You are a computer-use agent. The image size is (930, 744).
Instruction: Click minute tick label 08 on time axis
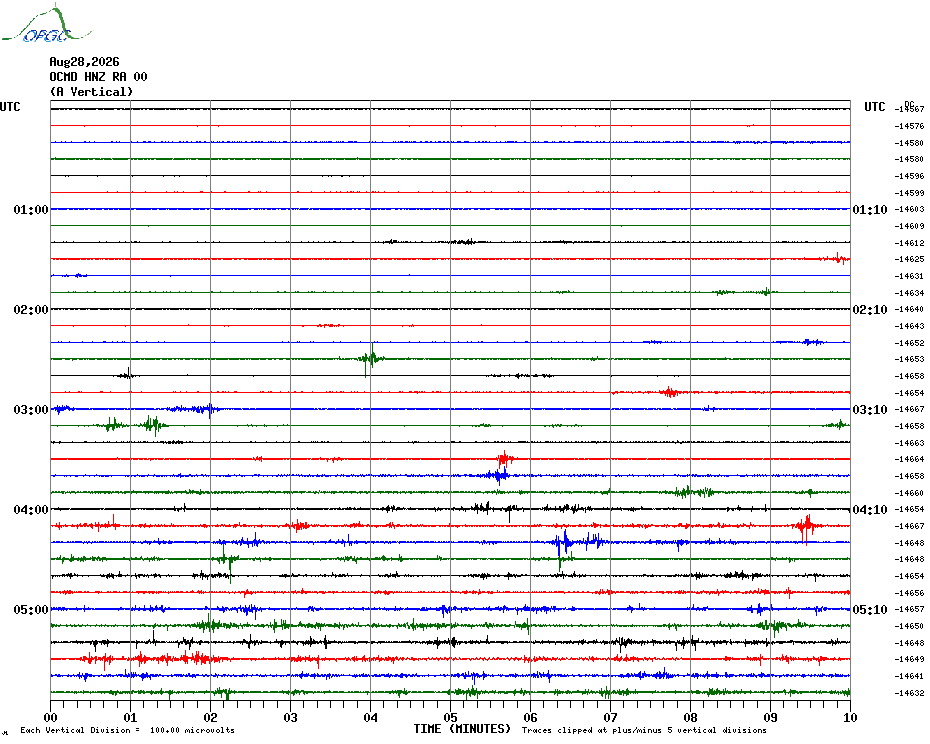[x=690, y=717]
